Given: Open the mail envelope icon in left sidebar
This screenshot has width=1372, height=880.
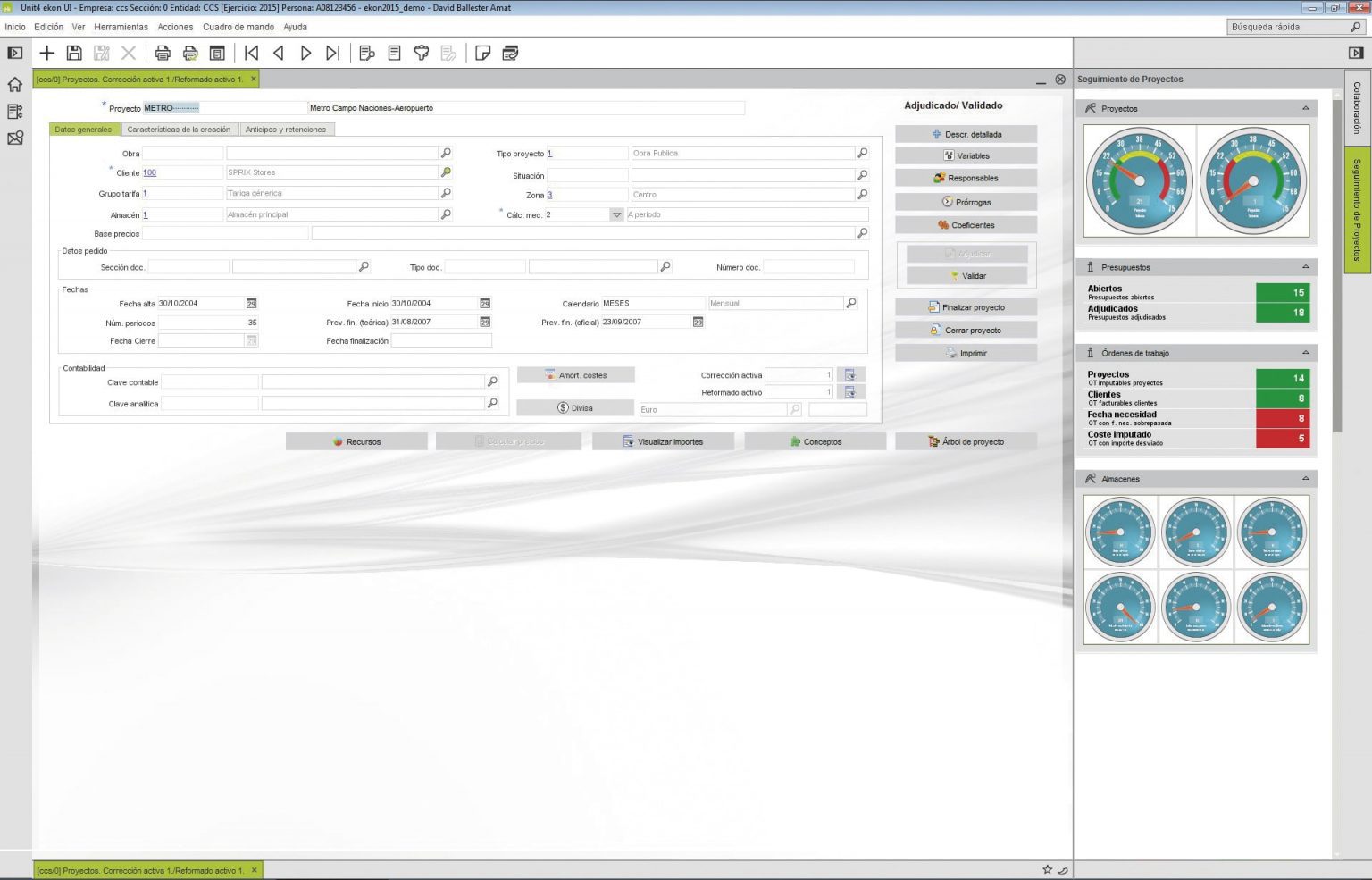Looking at the screenshot, I should [15, 138].
